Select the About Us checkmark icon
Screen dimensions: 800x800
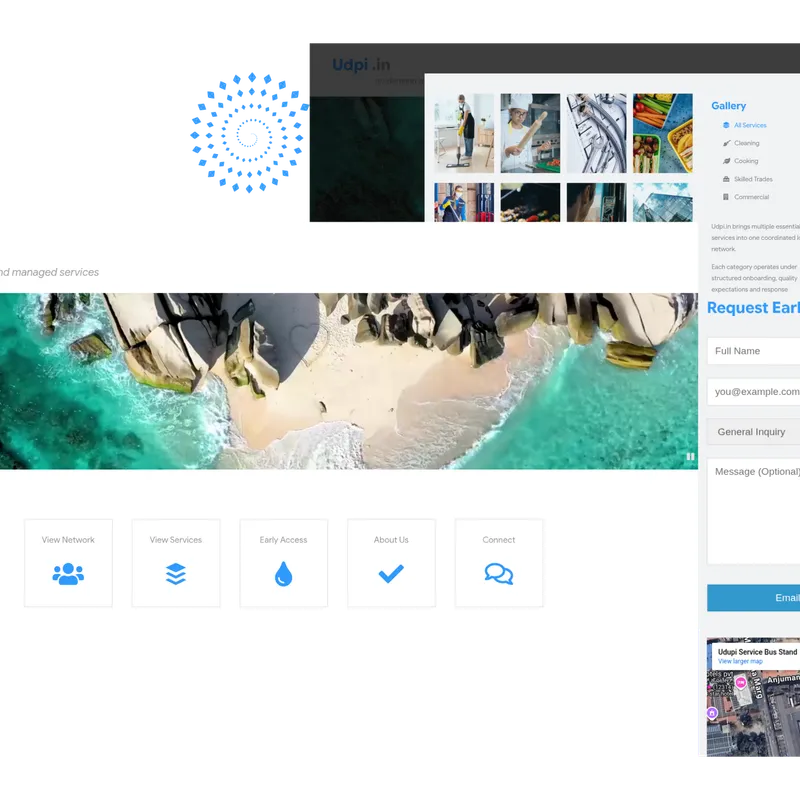pos(391,574)
